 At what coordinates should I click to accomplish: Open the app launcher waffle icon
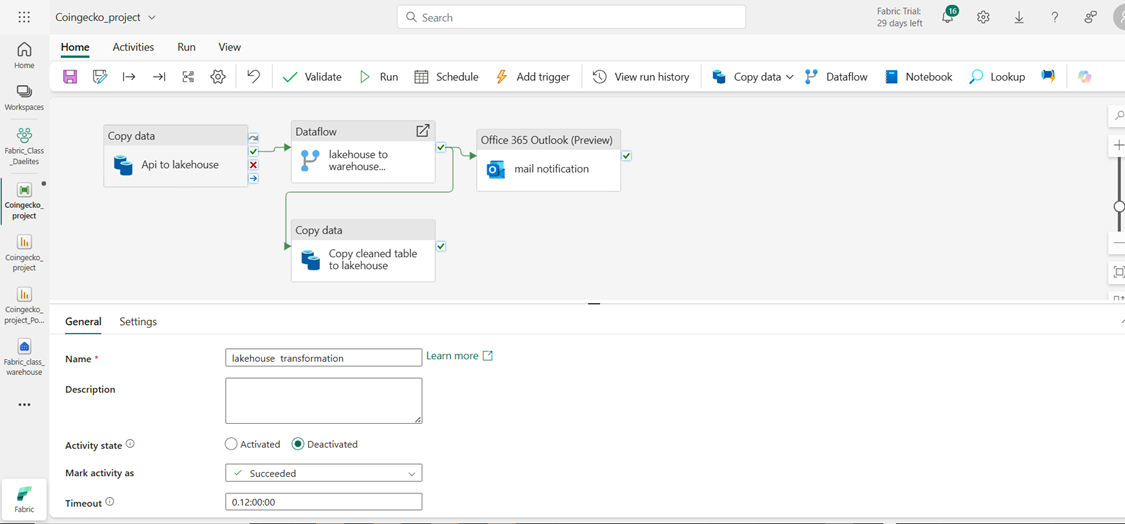click(x=24, y=17)
